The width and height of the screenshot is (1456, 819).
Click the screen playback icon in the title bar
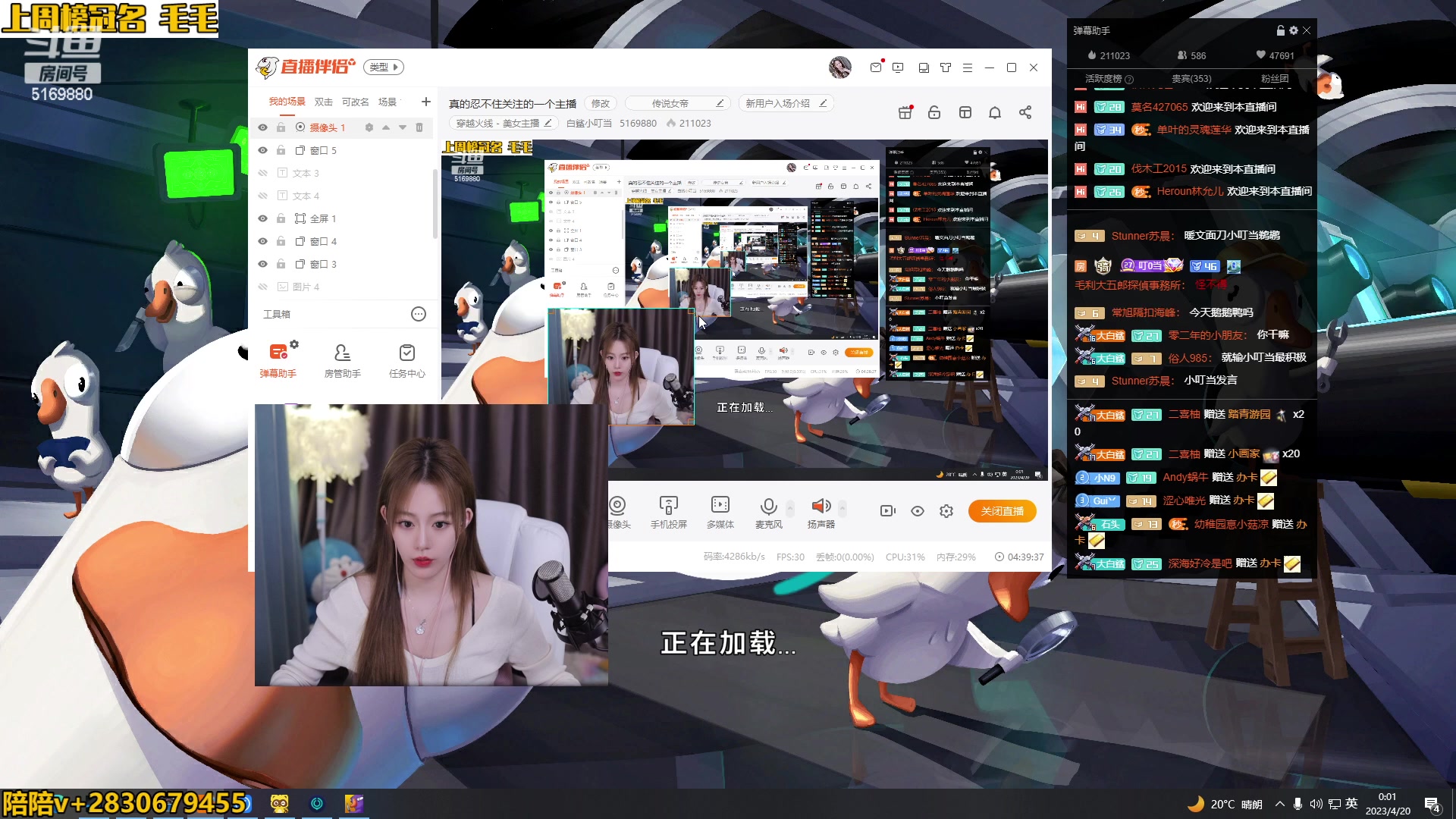click(898, 67)
